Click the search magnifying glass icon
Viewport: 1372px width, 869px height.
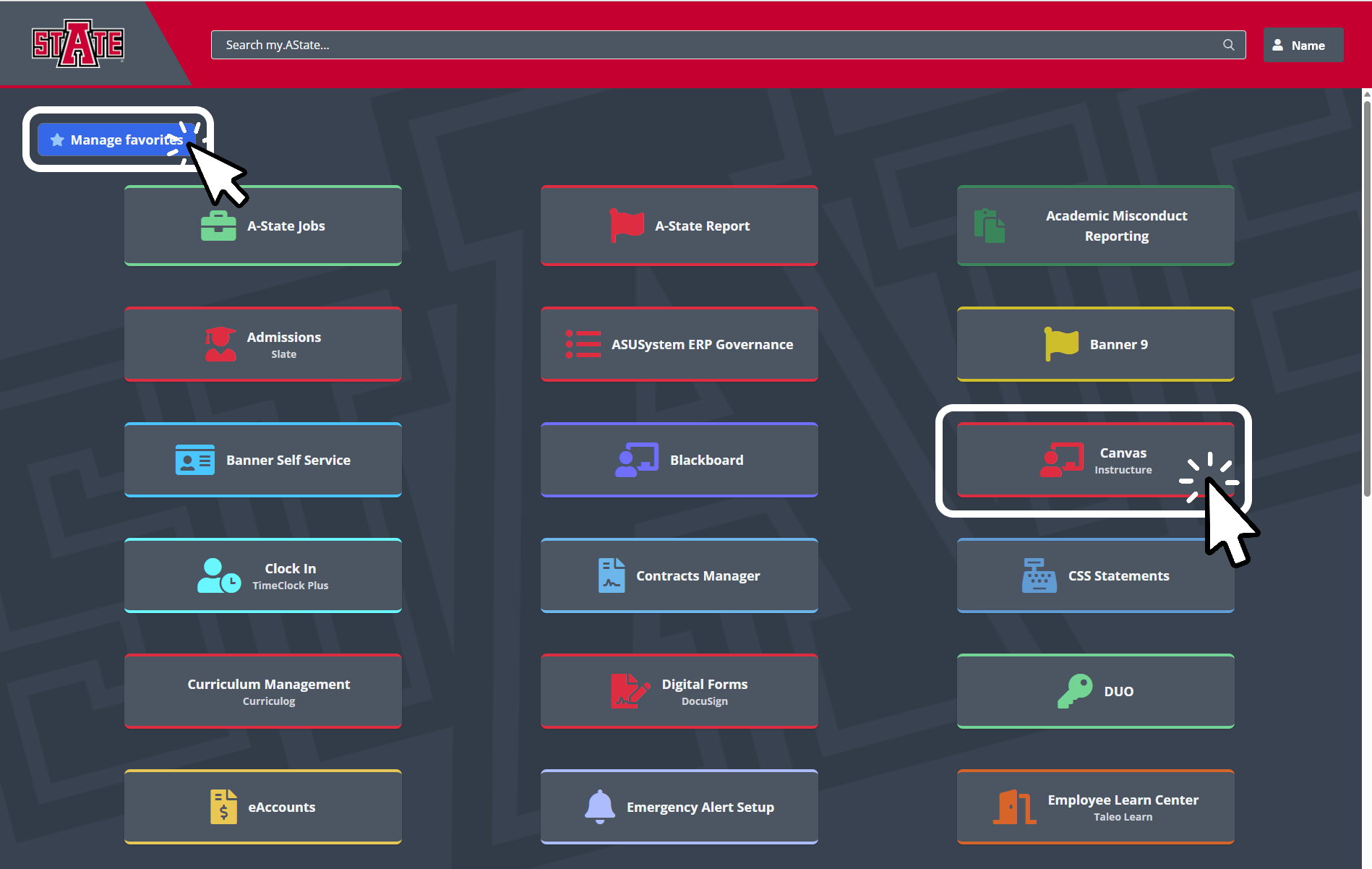click(1228, 45)
